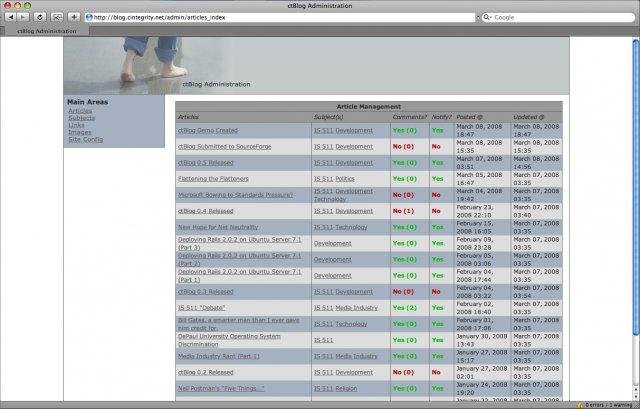The height and width of the screenshot is (409, 640).
Task: Click the errors and warning status text
Action: tap(608, 405)
